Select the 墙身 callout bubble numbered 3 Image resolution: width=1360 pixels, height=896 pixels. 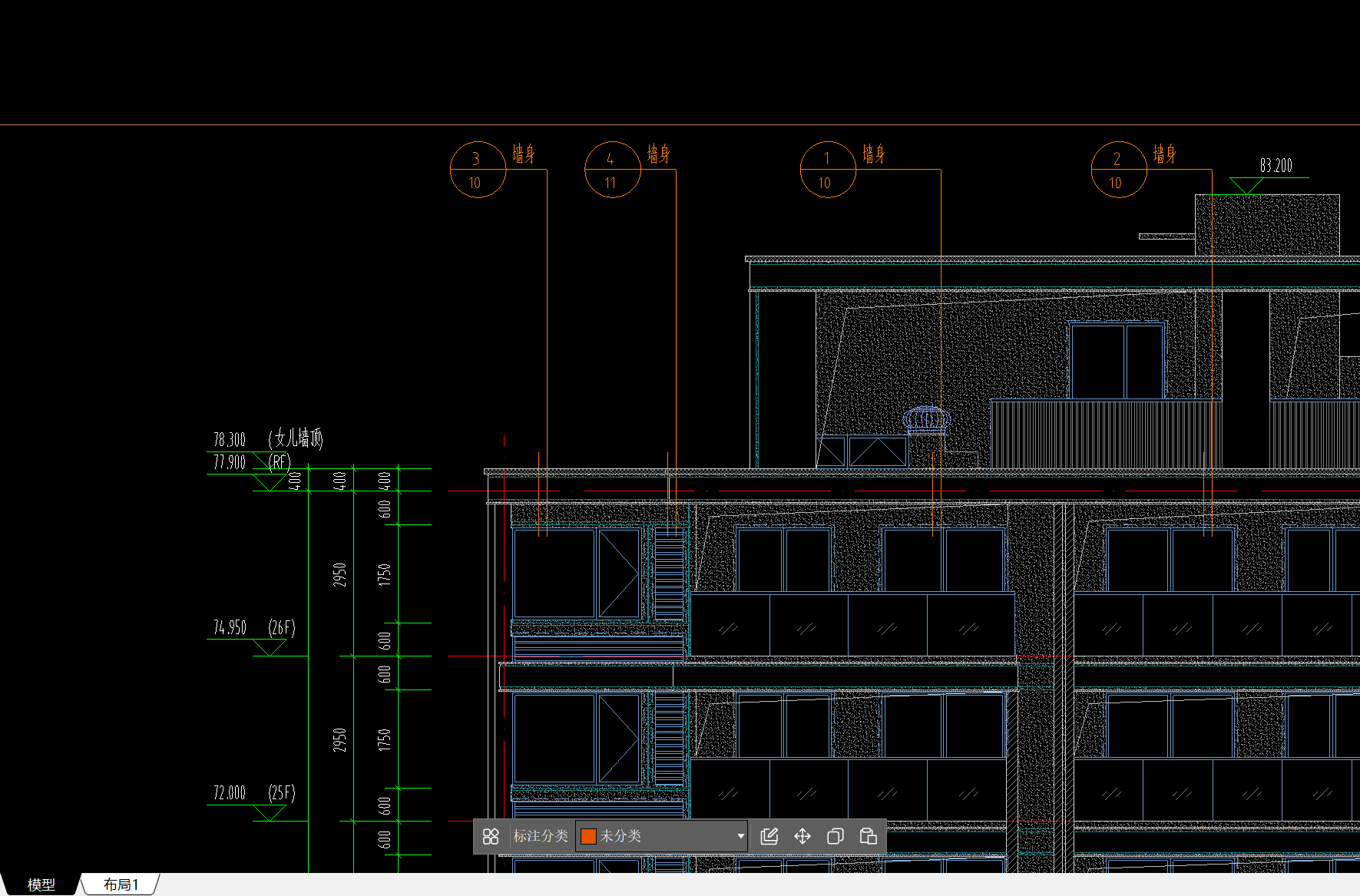pyautogui.click(x=478, y=170)
